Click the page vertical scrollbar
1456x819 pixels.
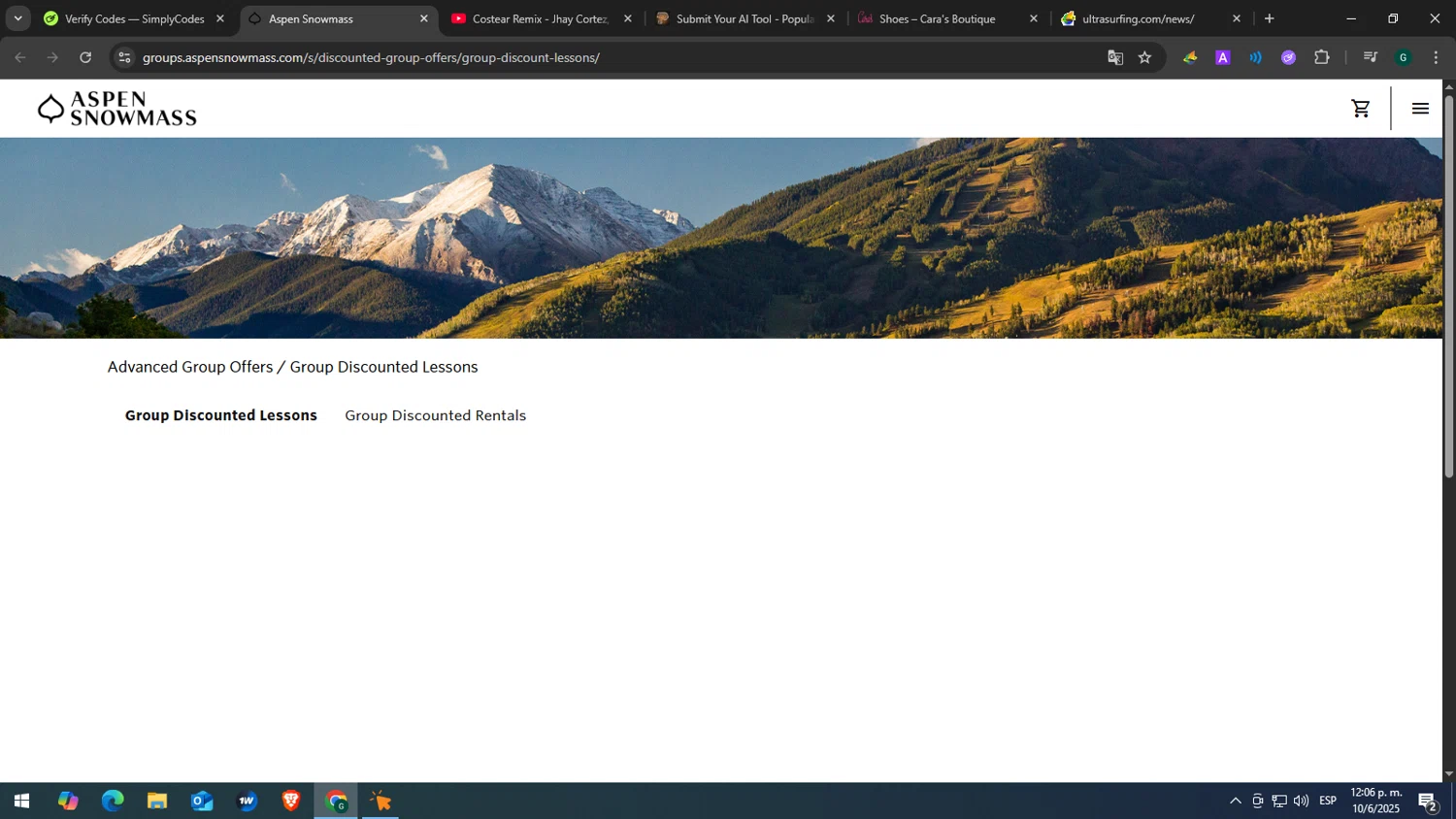1448,286
